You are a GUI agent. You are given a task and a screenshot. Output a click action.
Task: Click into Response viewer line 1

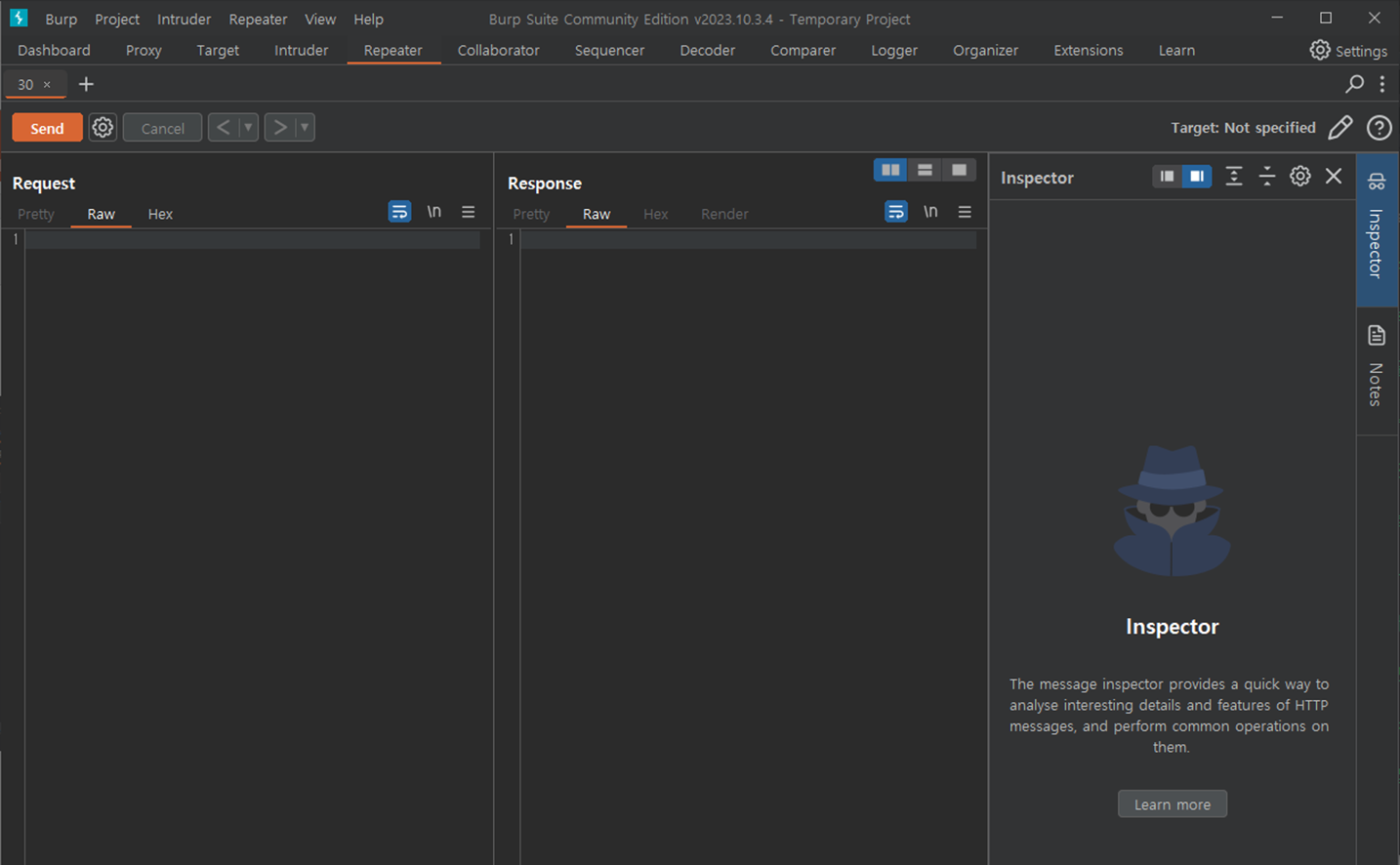point(748,239)
